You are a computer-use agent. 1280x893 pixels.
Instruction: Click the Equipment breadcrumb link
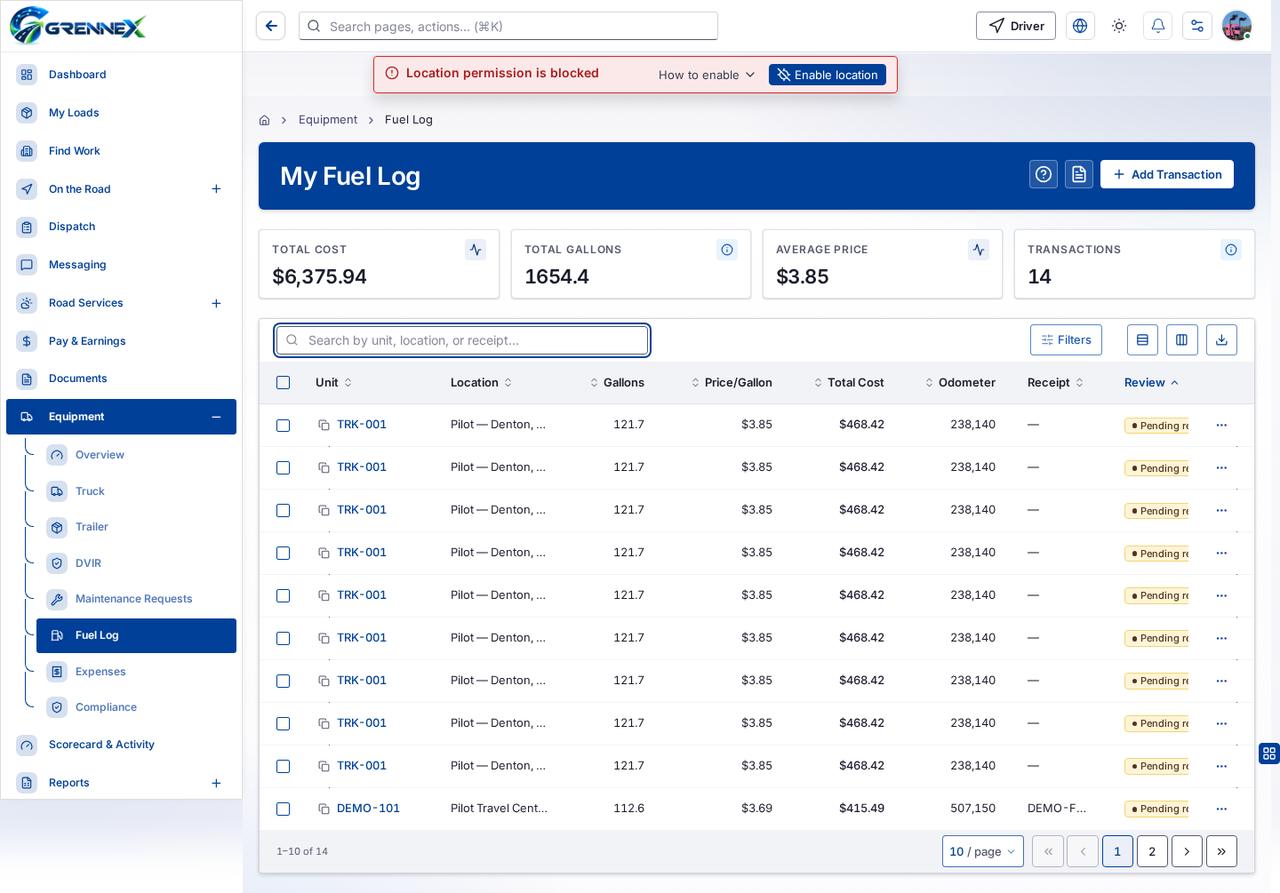[328, 120]
